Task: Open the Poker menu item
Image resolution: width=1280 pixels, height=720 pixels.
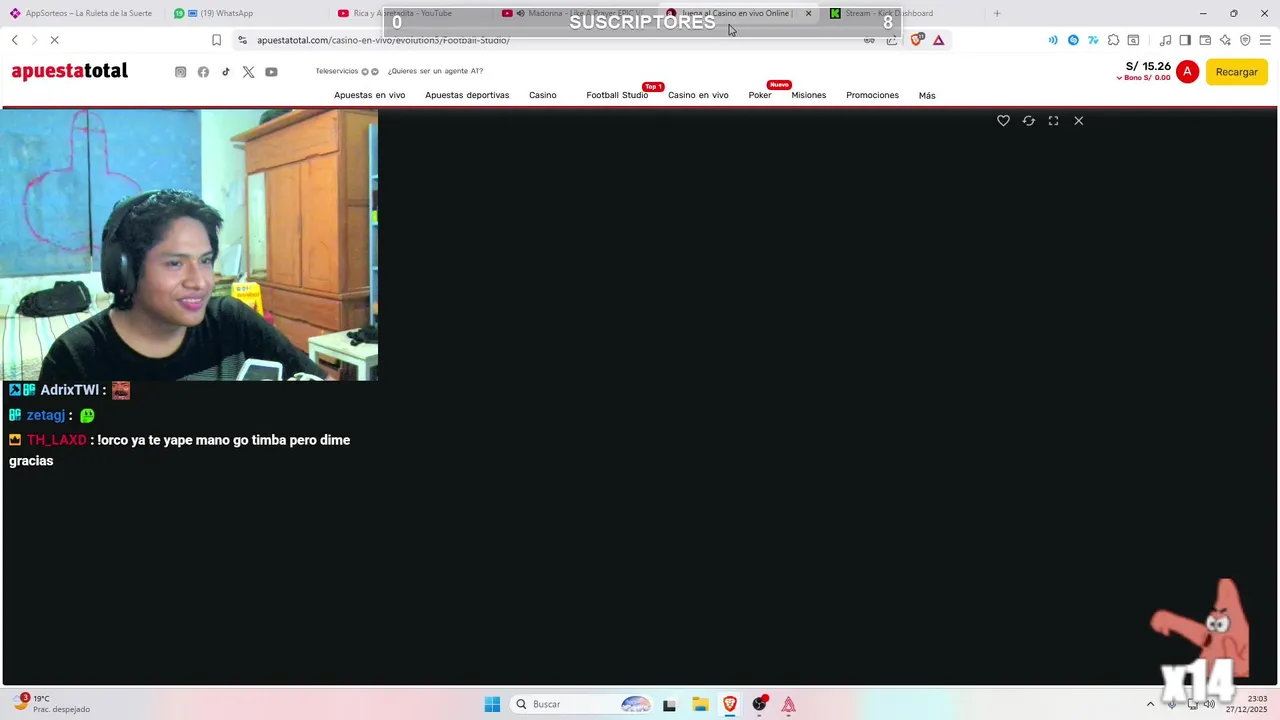Action: click(x=760, y=95)
